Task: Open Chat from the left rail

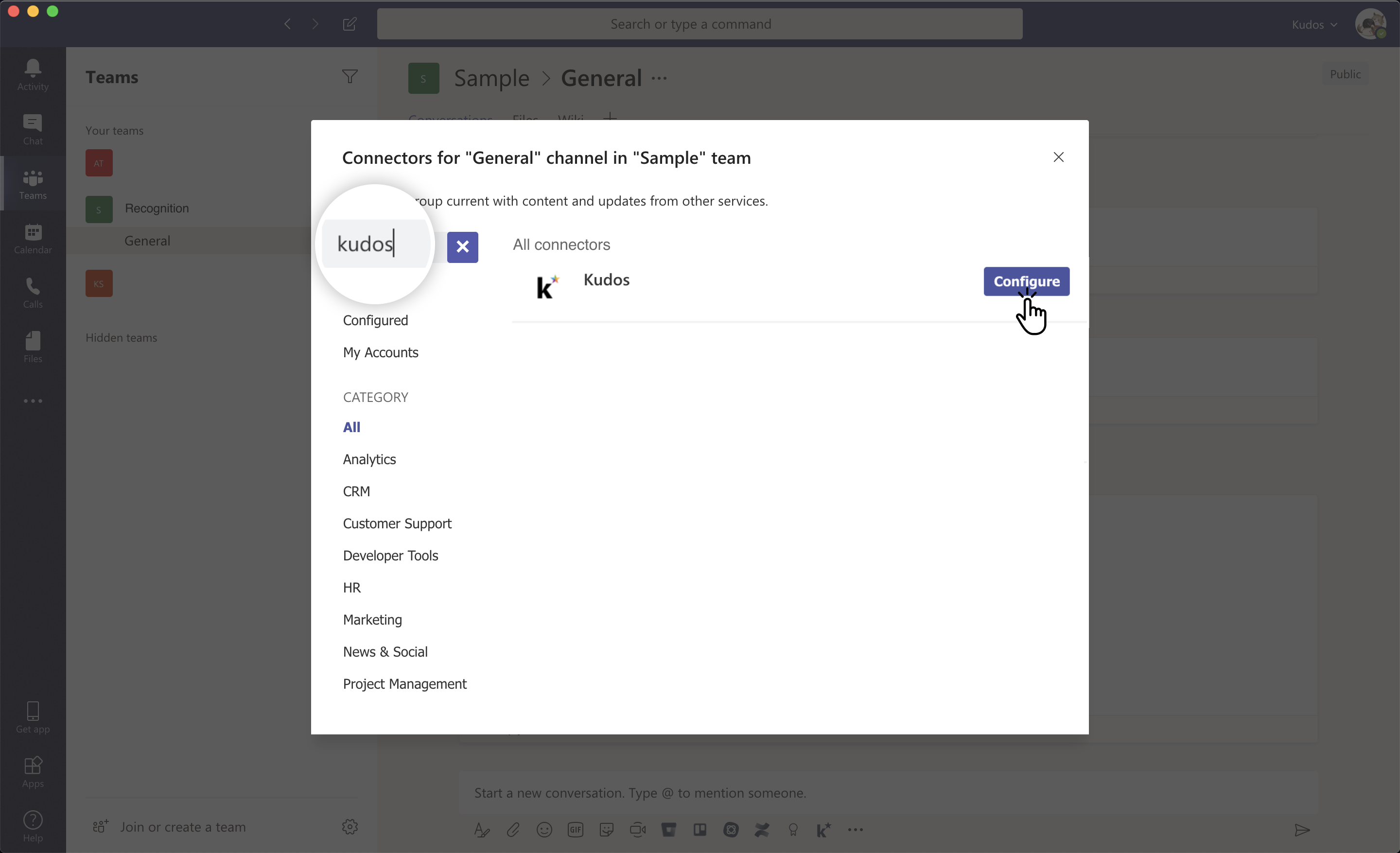Action: pyautogui.click(x=33, y=129)
